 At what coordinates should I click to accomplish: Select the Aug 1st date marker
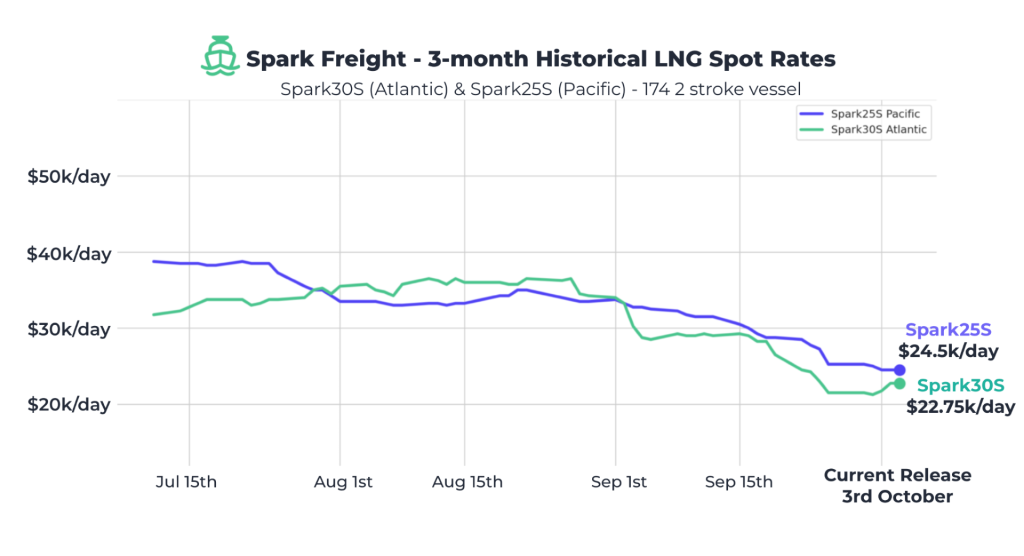point(342,482)
